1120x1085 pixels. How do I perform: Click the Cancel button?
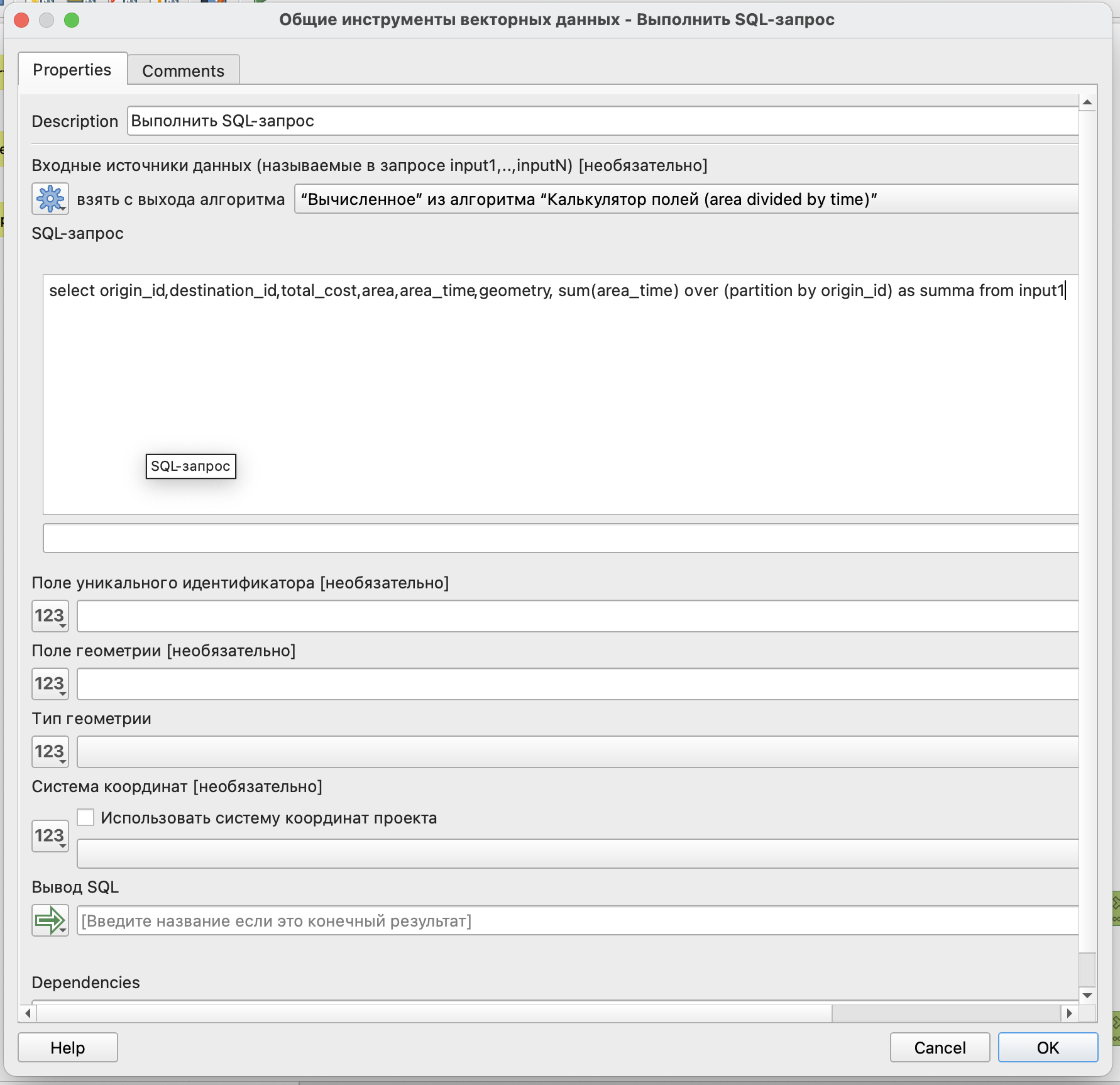pyautogui.click(x=940, y=1047)
